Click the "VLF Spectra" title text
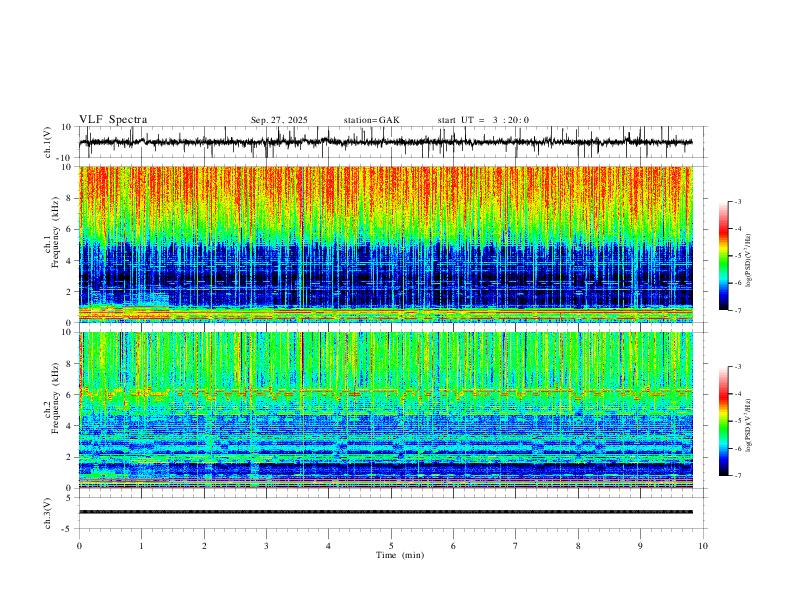The height and width of the screenshot is (612, 792). point(113,120)
